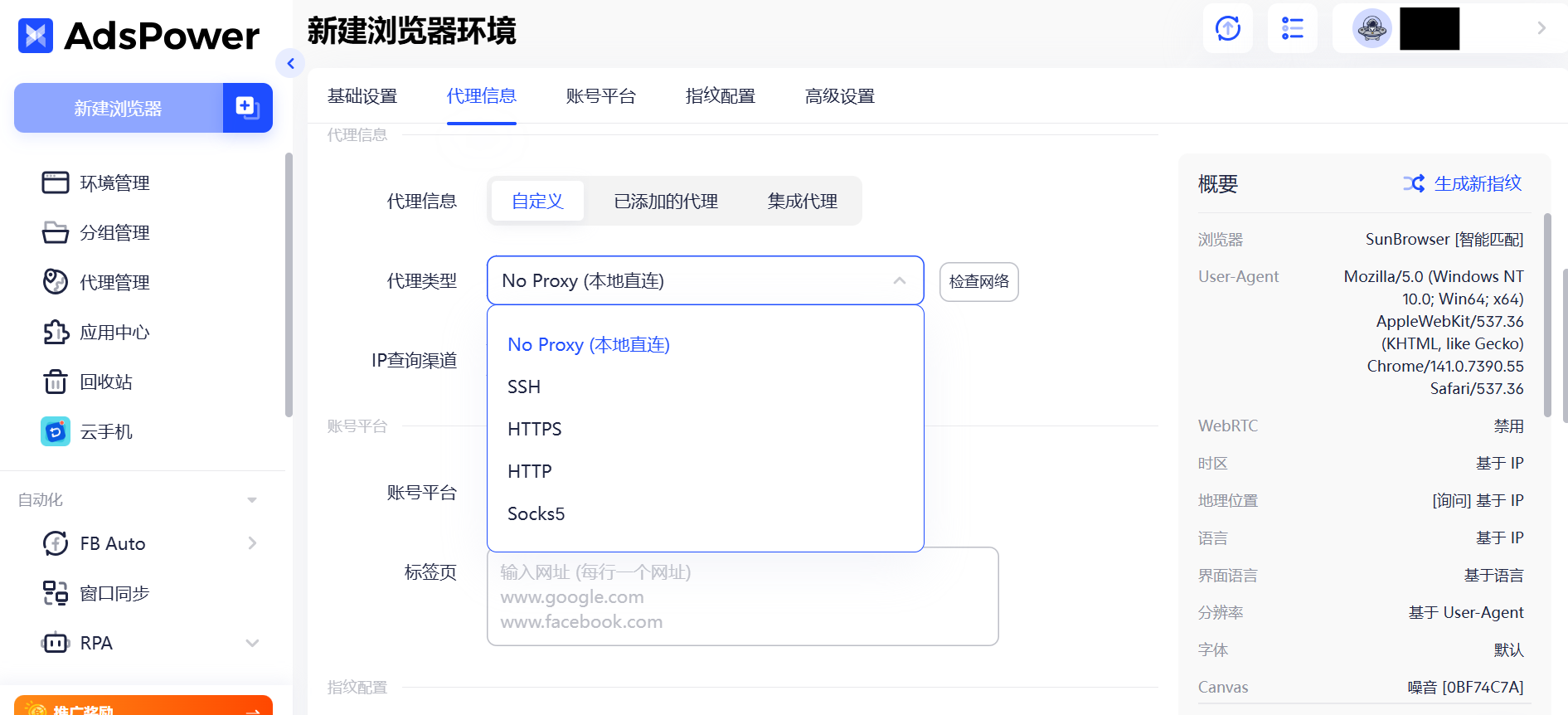Click the IP查询渠道 label
The height and width of the screenshot is (715, 1568).
[415, 360]
